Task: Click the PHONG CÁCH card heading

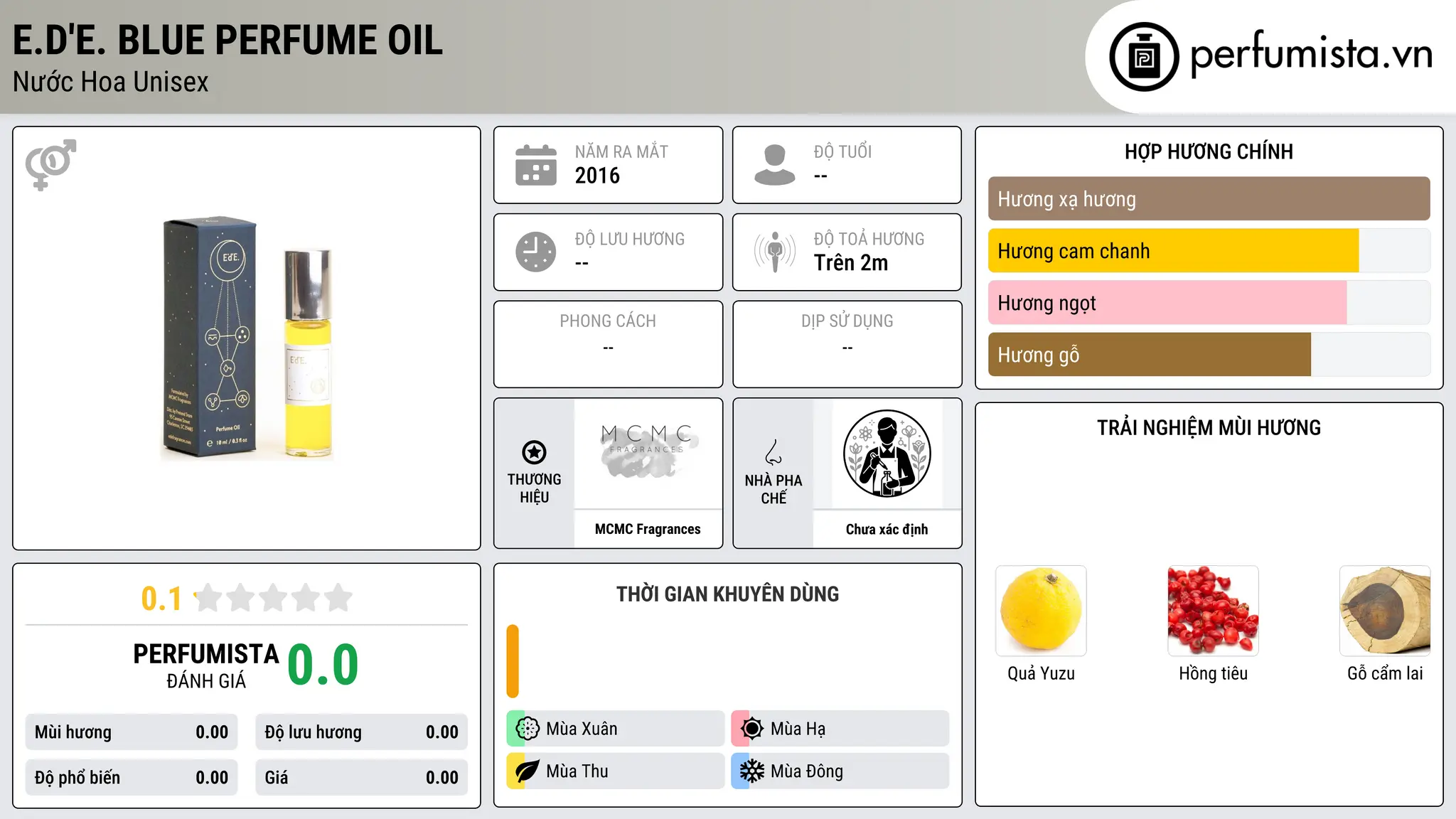Action: pos(608,321)
